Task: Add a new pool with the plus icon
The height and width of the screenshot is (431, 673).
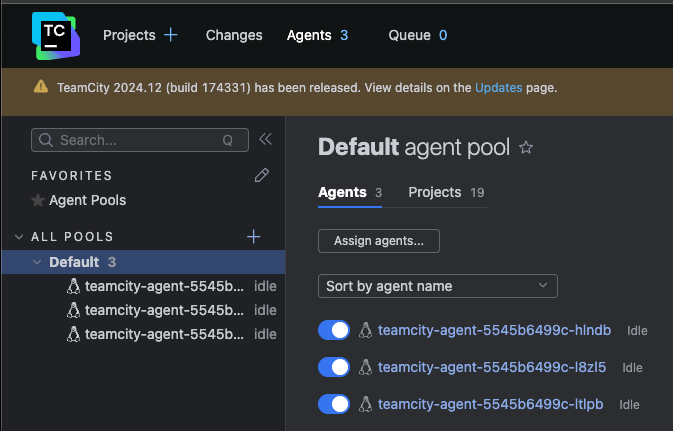Action: pos(254,237)
